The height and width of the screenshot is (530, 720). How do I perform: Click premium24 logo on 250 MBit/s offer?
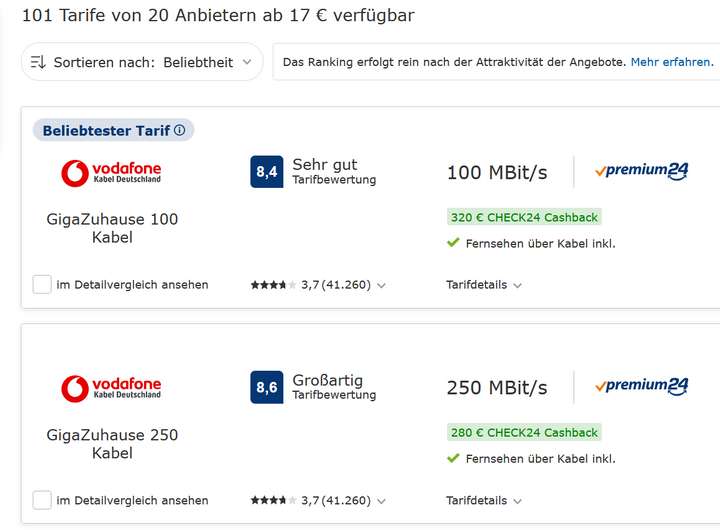pos(641,386)
